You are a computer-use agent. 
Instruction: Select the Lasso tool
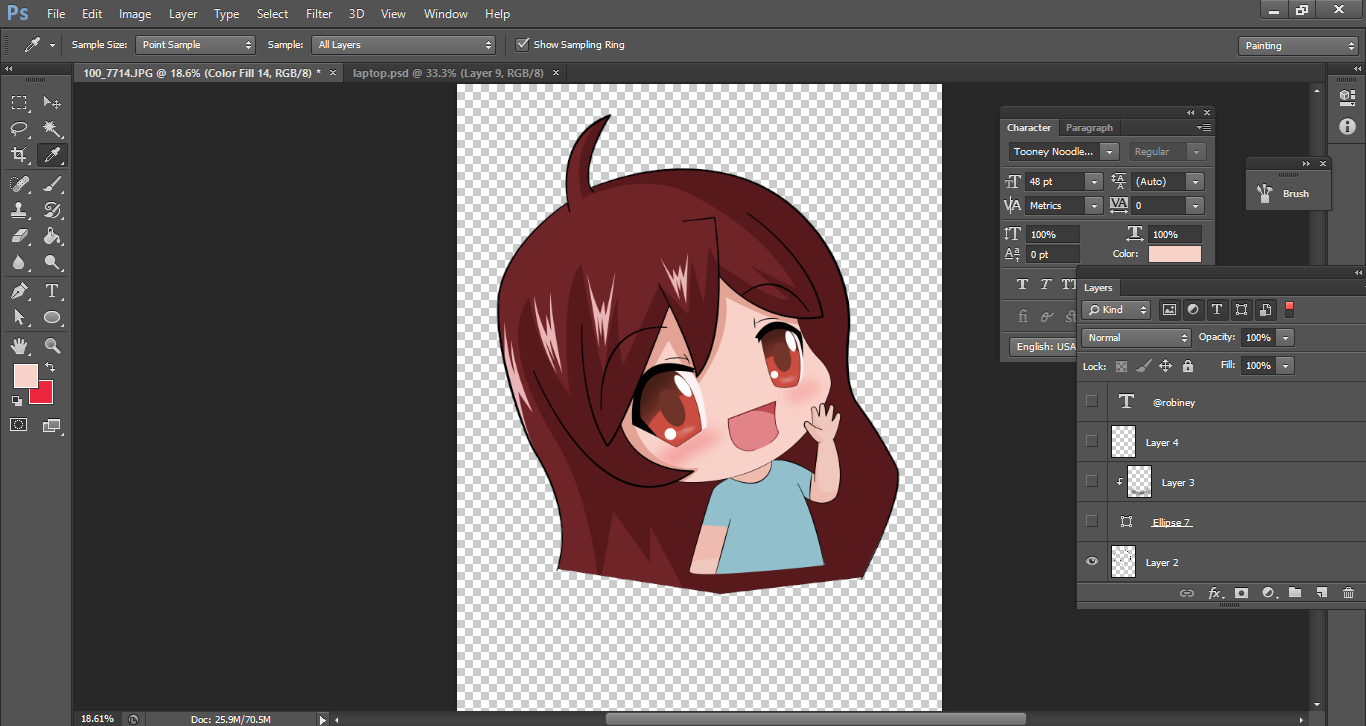[19, 129]
